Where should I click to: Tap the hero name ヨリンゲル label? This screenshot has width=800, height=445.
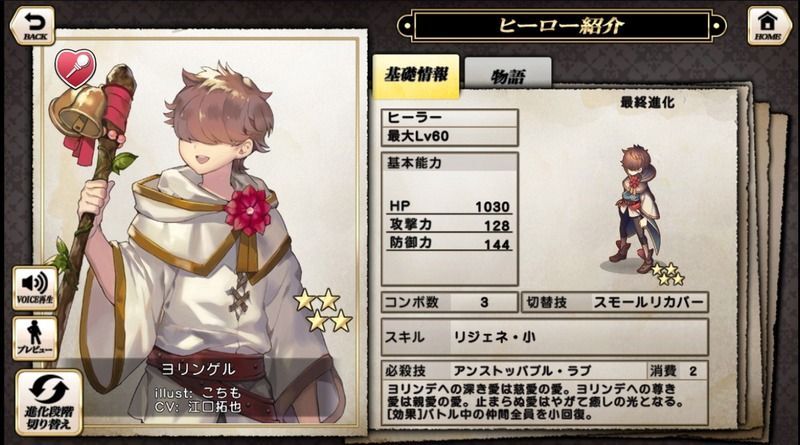[x=198, y=369]
